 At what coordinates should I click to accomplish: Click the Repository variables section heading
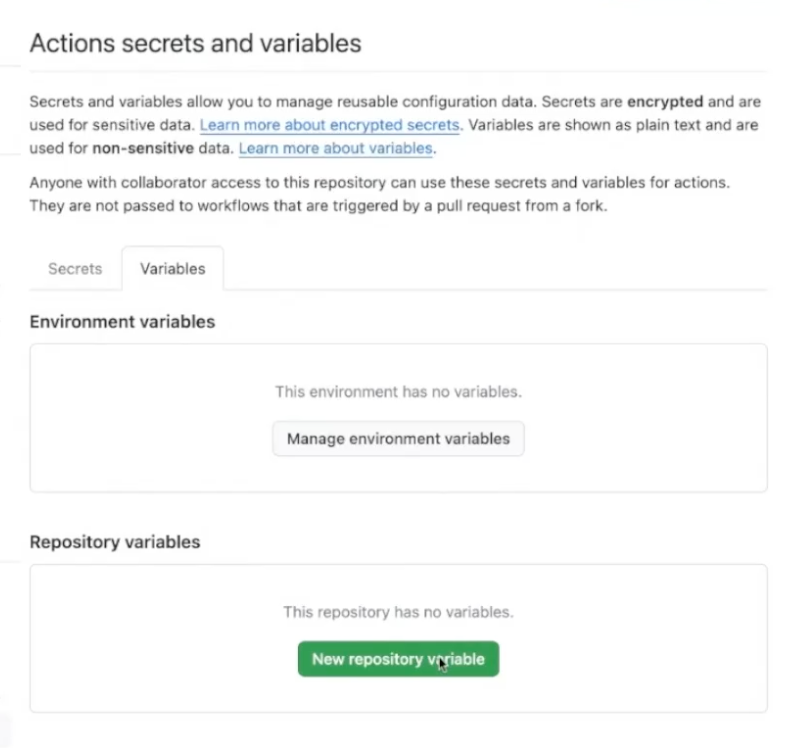point(115,542)
